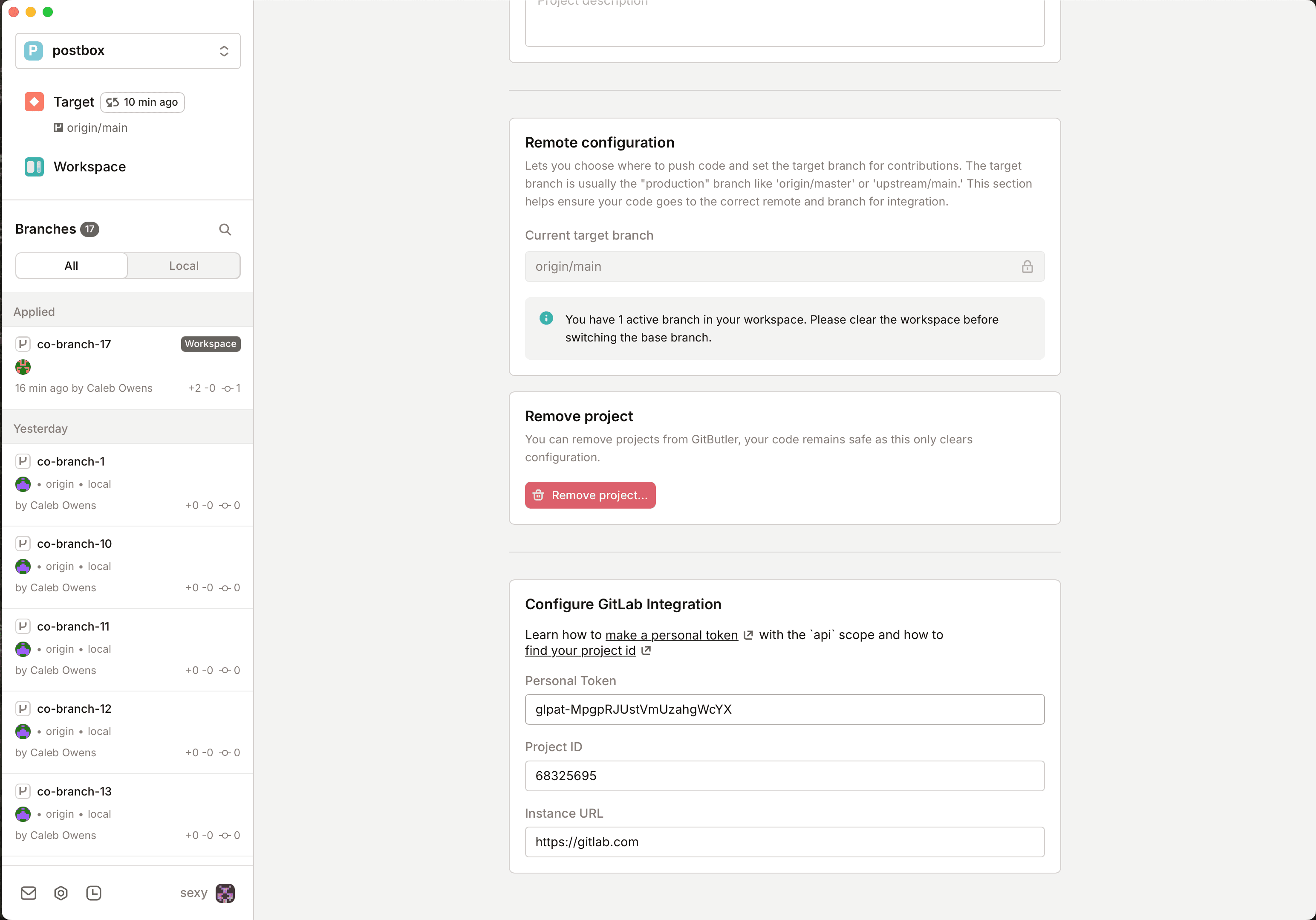Open the history clock icon
The image size is (1316, 920).
point(93,892)
